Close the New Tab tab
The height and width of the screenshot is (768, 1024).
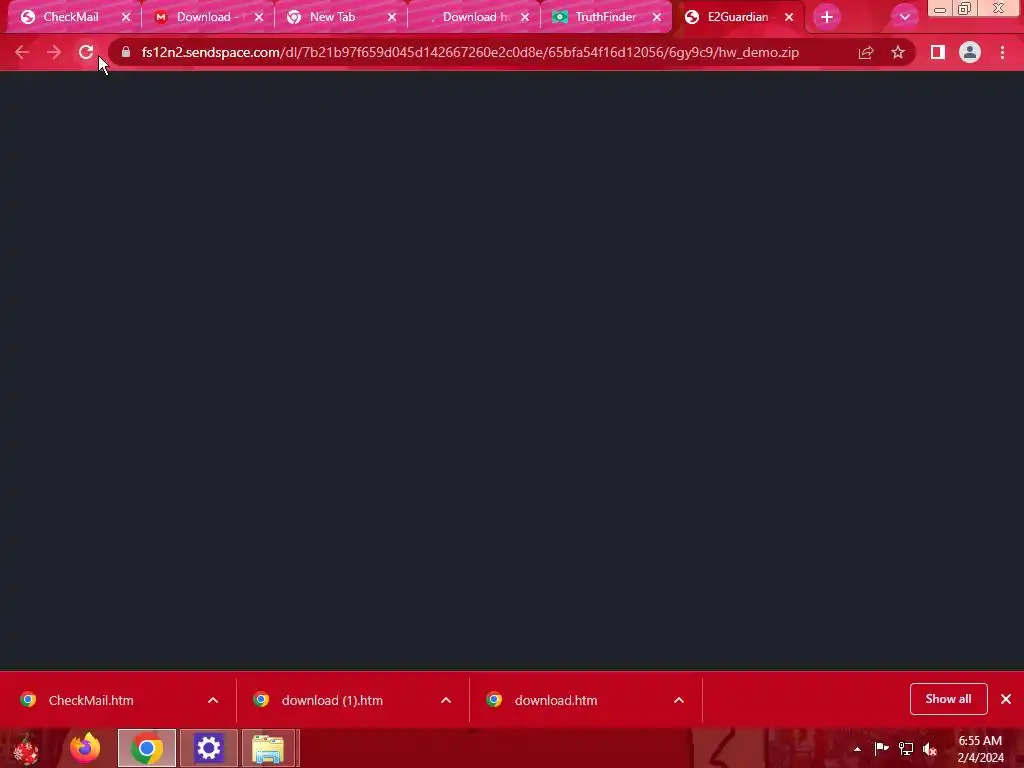click(392, 17)
